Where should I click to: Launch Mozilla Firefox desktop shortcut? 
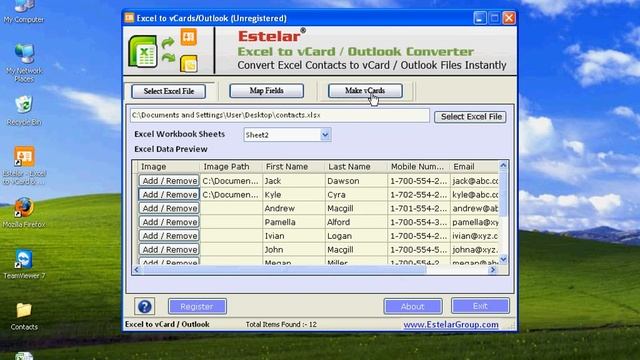pyautogui.click(x=24, y=213)
